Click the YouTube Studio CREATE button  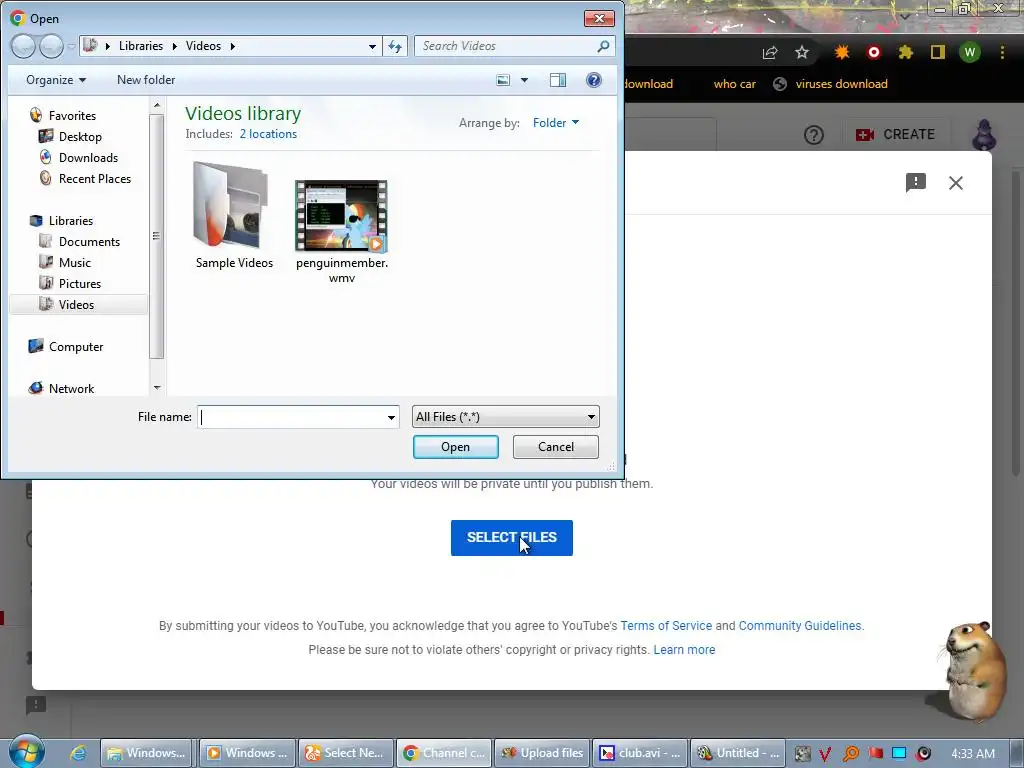[x=895, y=135]
